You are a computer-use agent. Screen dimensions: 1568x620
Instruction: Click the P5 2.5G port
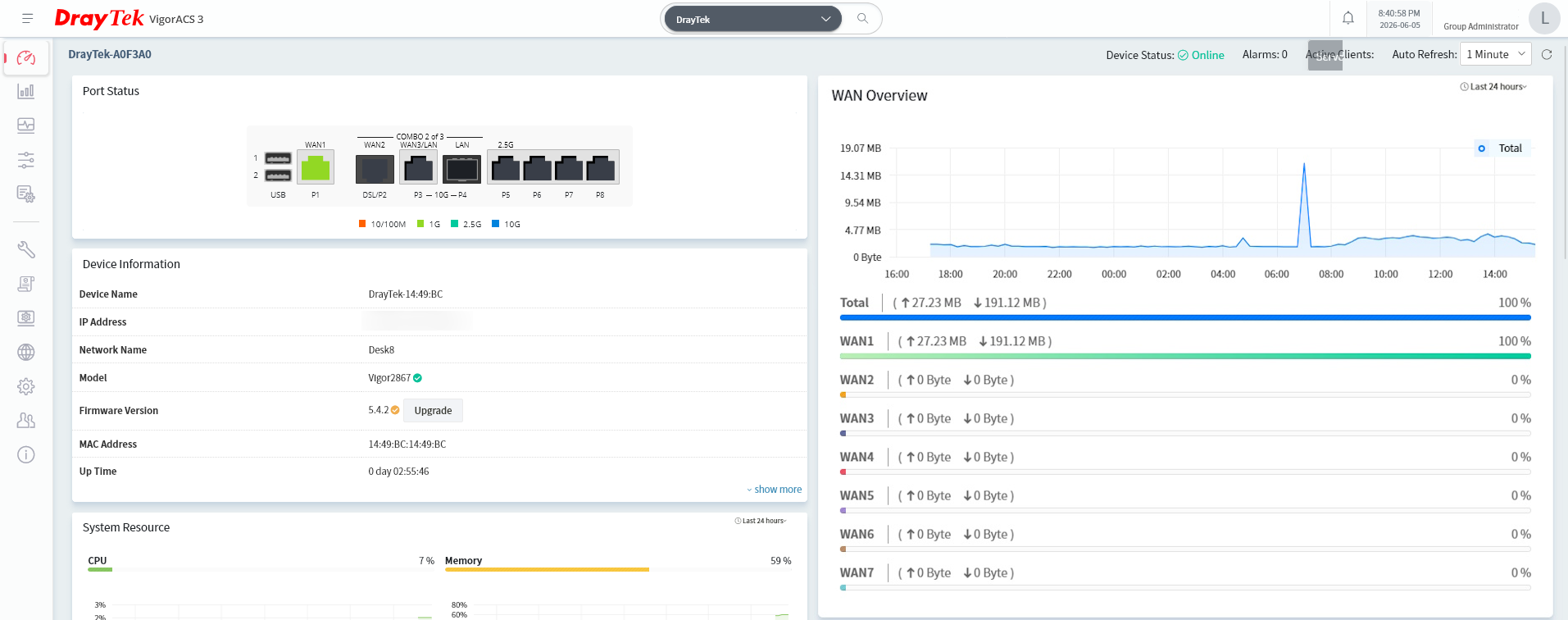coord(506,168)
